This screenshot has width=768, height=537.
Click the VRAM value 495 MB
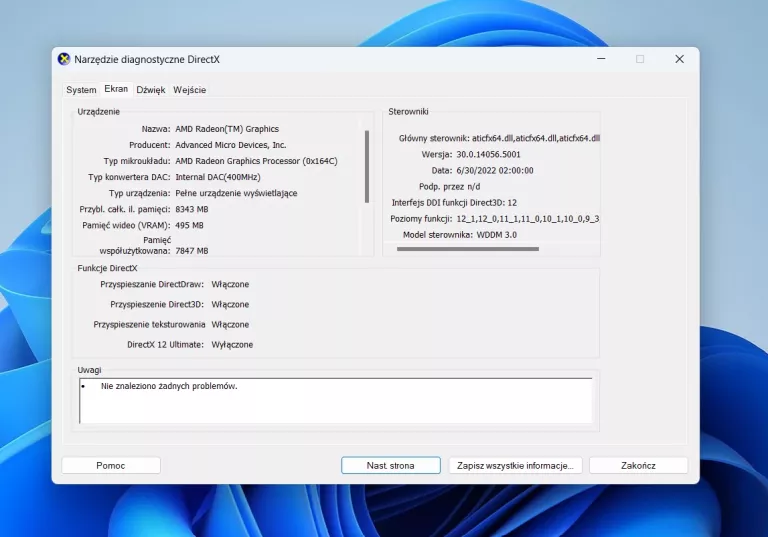point(192,225)
